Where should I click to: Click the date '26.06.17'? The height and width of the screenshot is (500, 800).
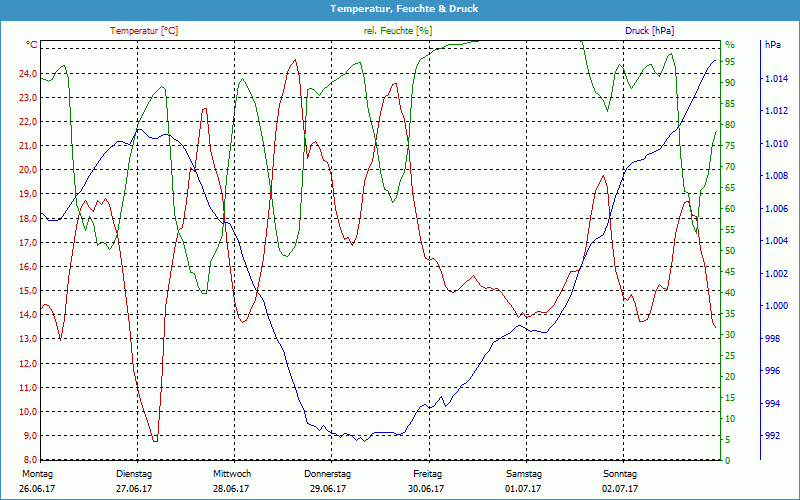(37, 489)
